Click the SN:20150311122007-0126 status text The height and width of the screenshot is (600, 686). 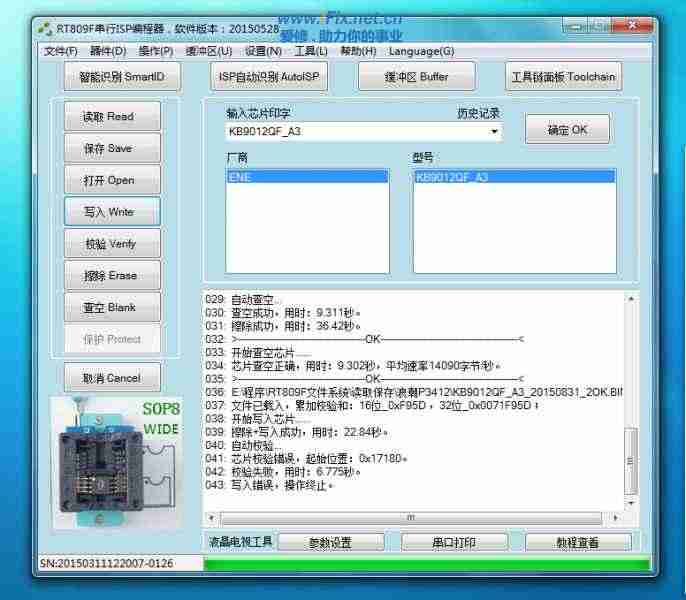[x=107, y=563]
